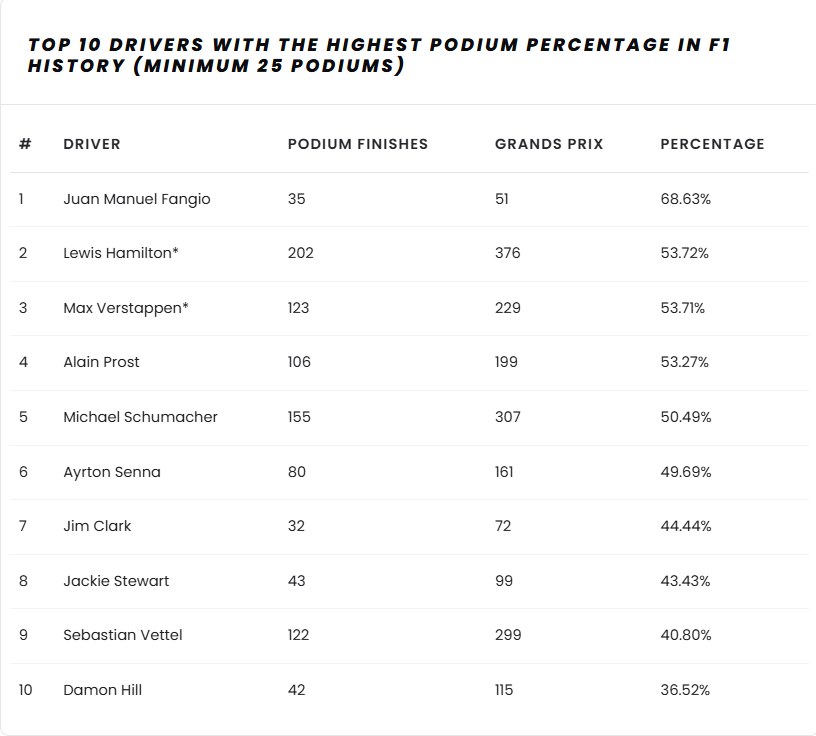Click the Damon Hill driver name
This screenshot has width=816, height=736.
tap(102, 690)
